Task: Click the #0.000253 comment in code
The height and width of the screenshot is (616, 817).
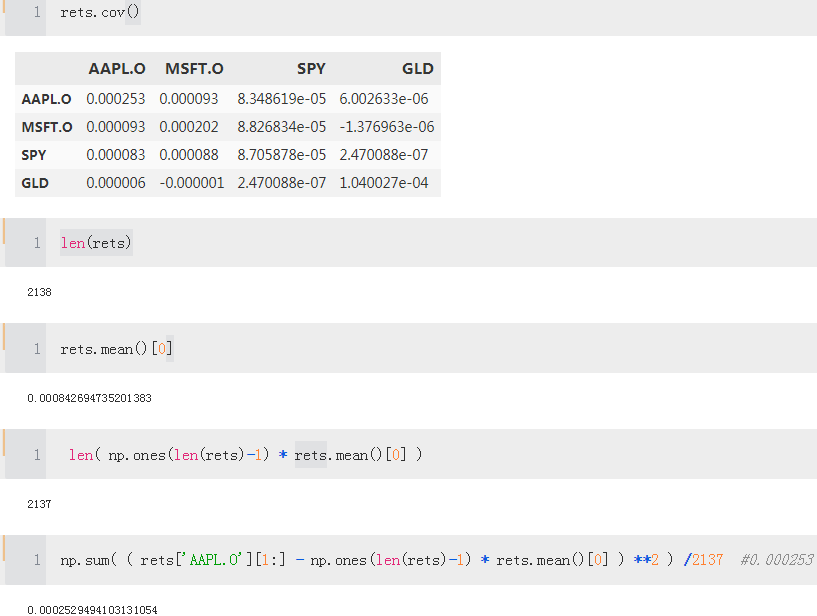Action: [777, 560]
